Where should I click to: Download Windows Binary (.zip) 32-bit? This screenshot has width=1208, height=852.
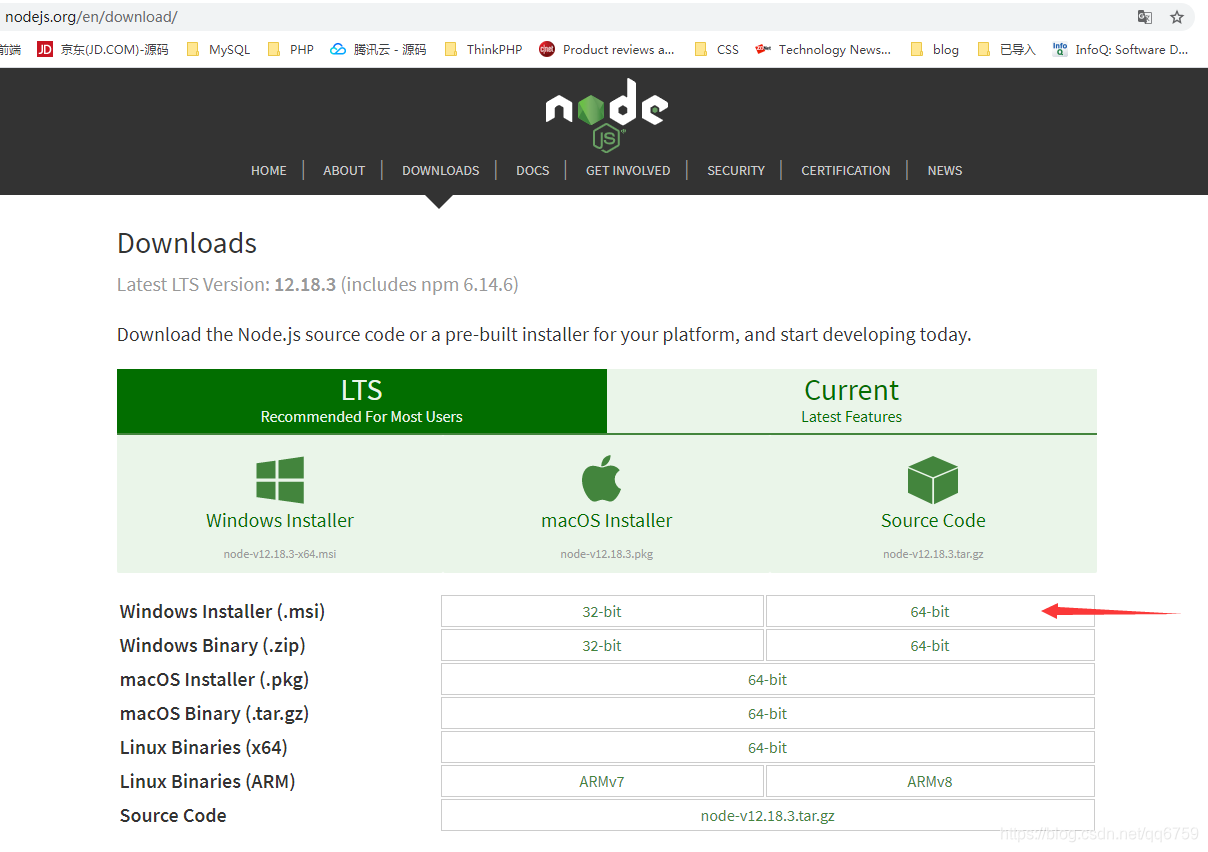pyautogui.click(x=602, y=646)
